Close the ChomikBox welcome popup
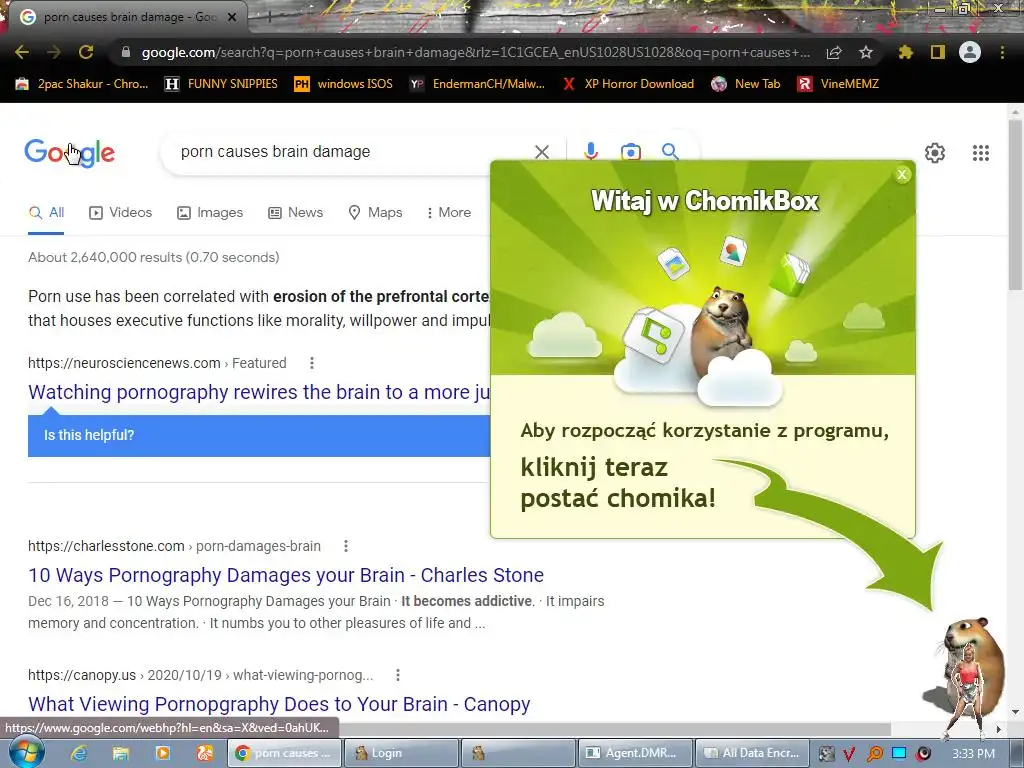The image size is (1024, 768). tap(902, 174)
